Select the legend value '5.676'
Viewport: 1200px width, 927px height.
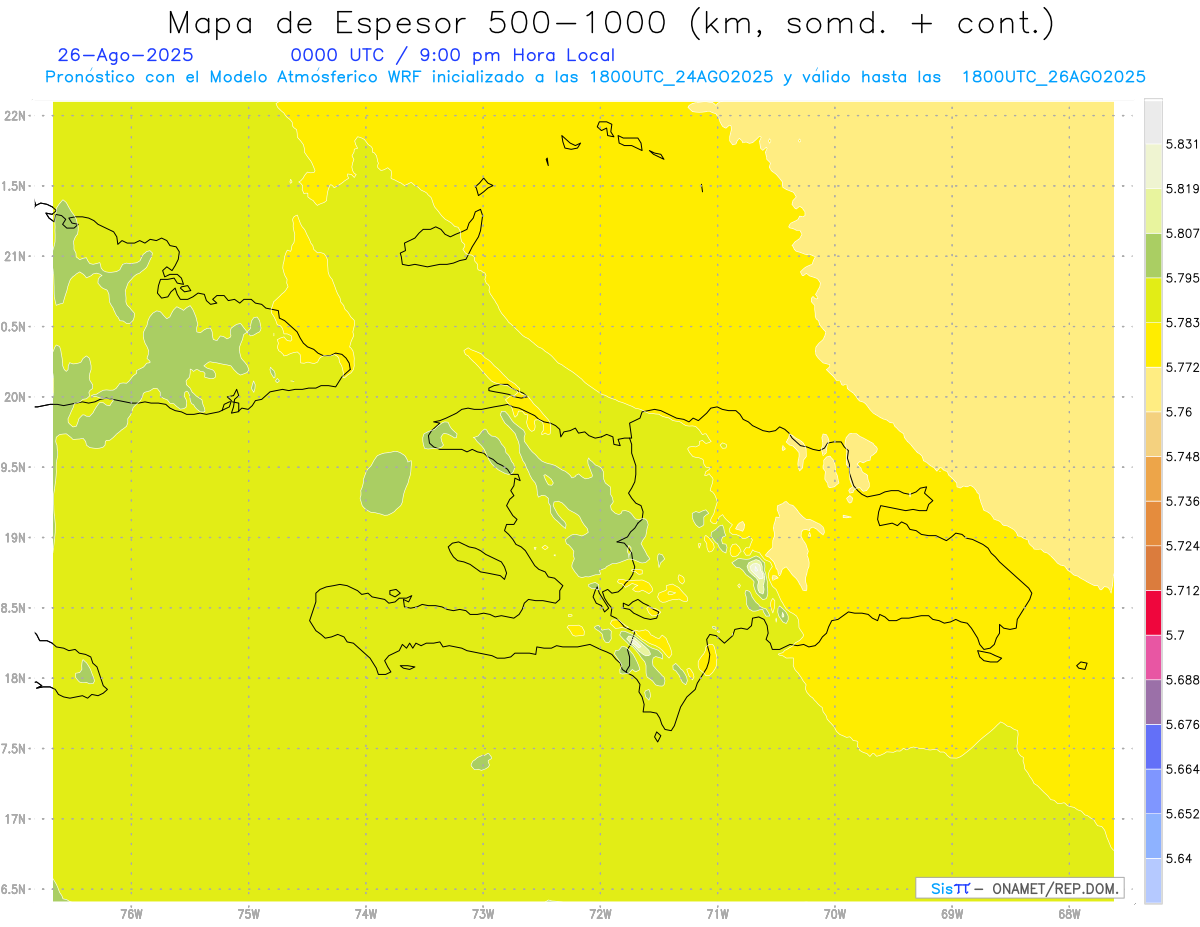pyautogui.click(x=1182, y=725)
